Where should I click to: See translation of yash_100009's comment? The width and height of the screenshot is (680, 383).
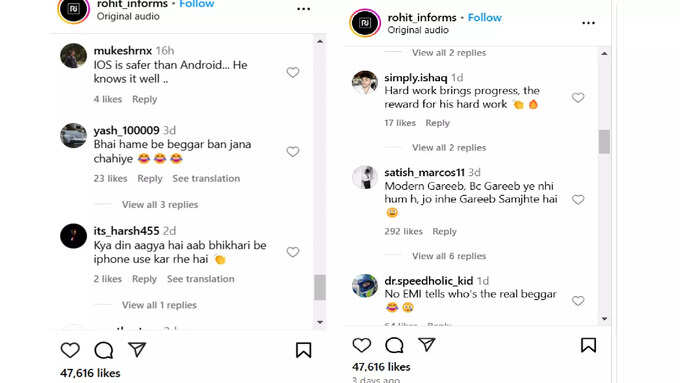[206, 178]
